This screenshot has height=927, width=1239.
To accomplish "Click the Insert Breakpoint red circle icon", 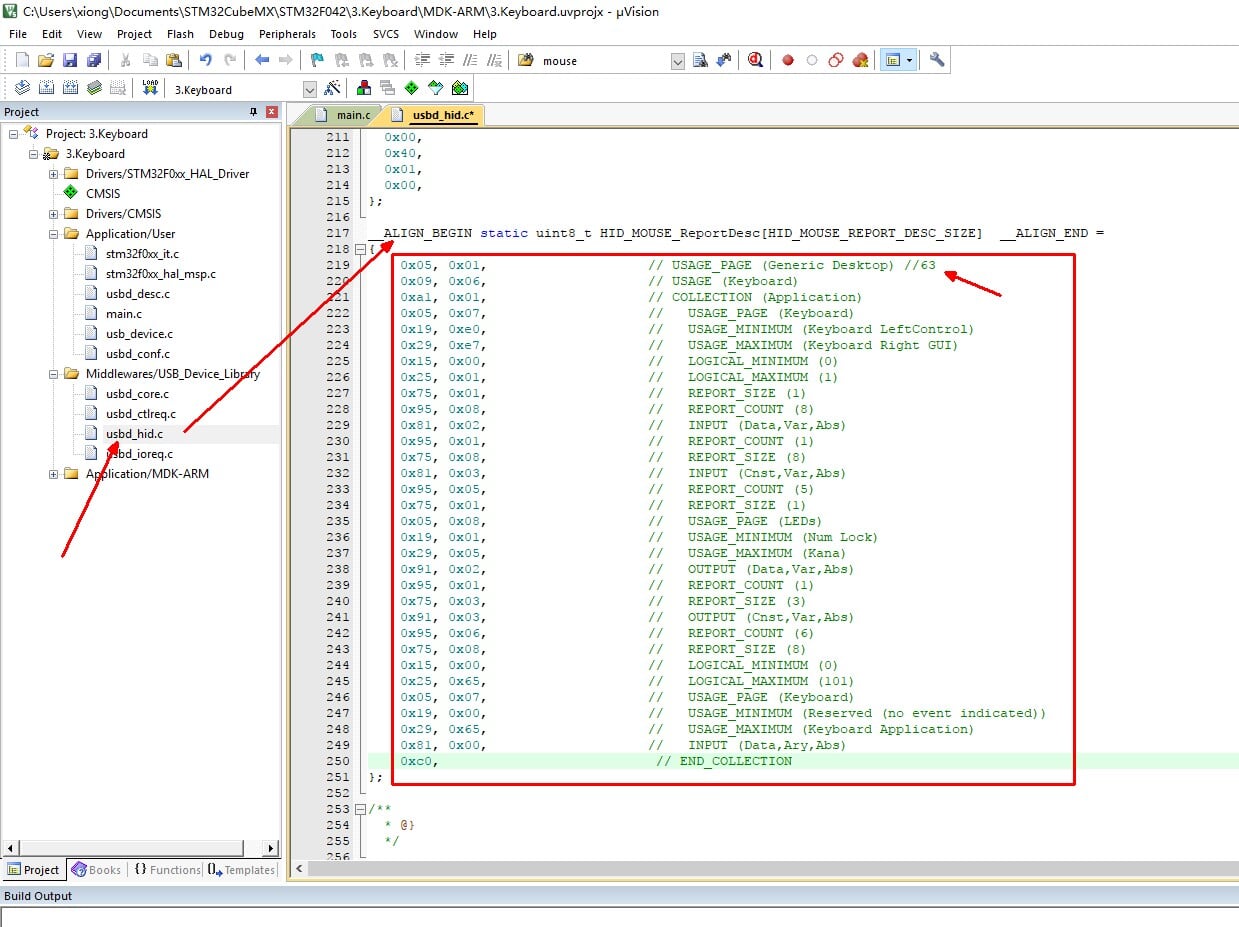I will click(788, 61).
